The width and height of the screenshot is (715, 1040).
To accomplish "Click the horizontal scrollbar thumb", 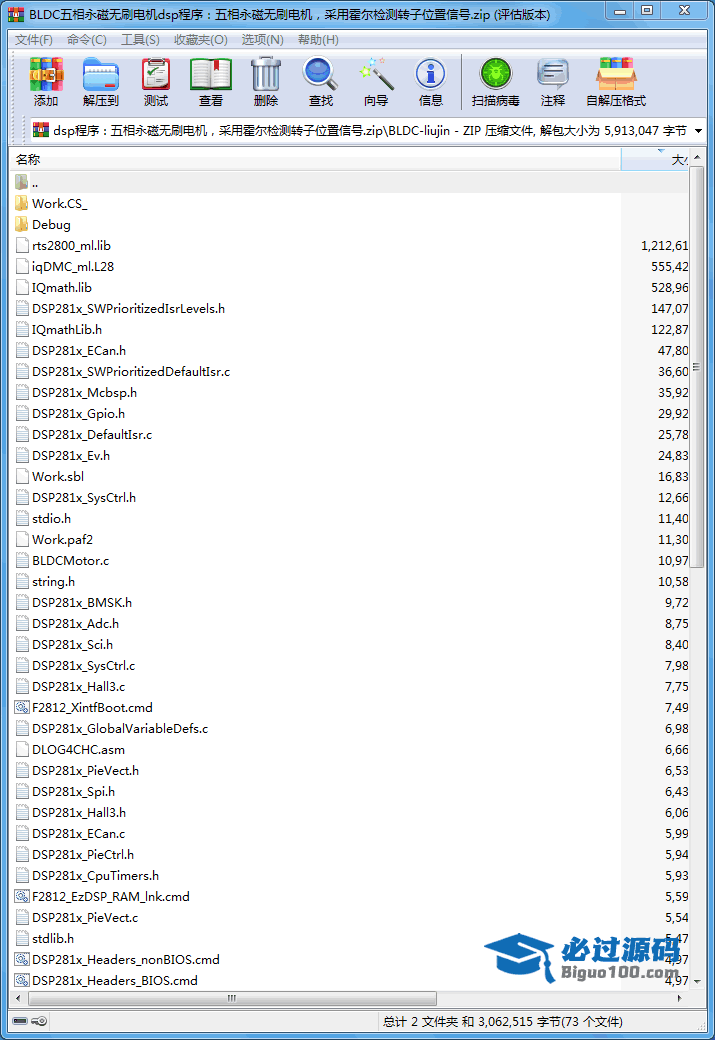I will (232, 998).
